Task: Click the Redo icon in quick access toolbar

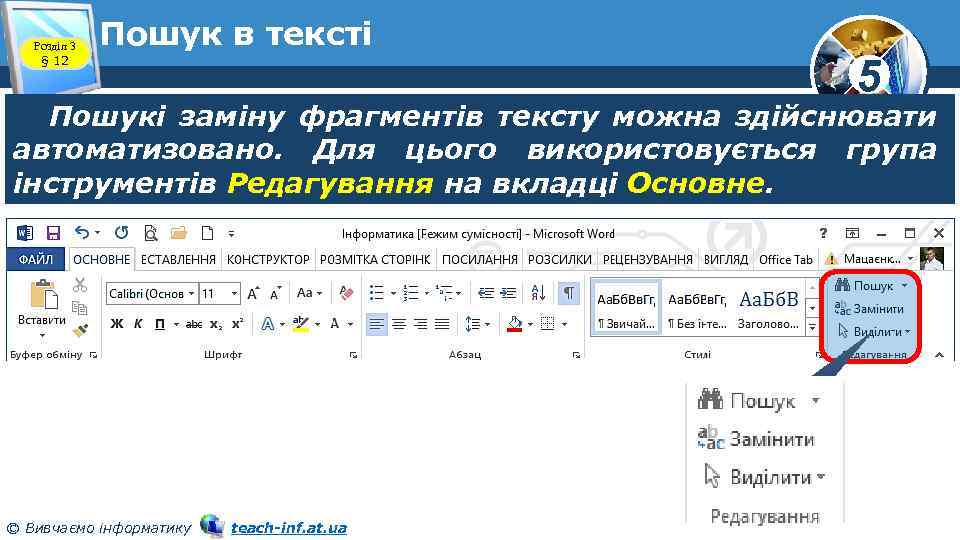Action: (x=121, y=233)
